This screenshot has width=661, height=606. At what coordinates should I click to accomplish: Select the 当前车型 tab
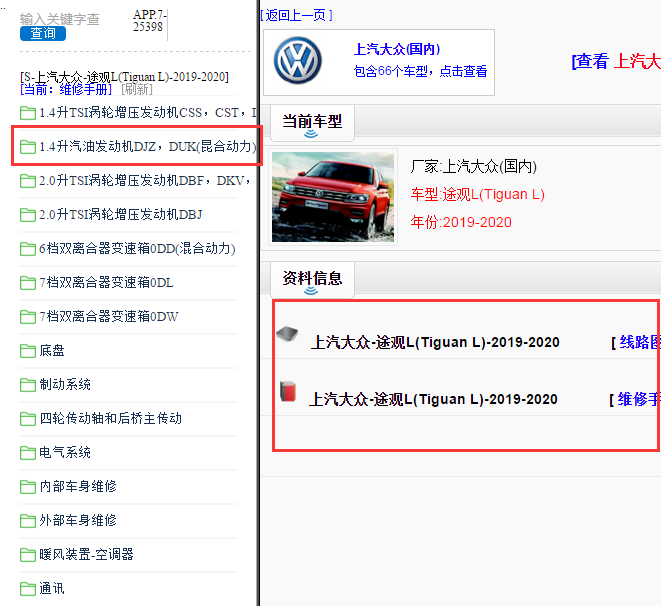pos(312,123)
